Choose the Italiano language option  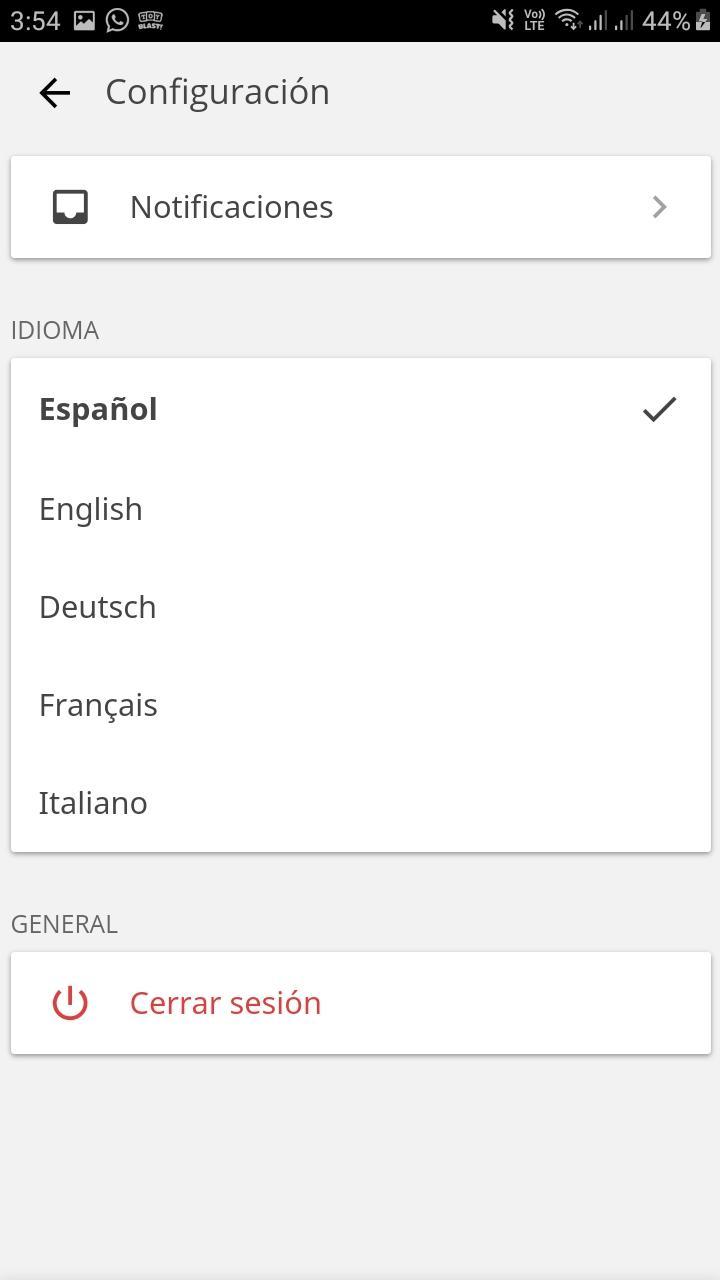93,803
